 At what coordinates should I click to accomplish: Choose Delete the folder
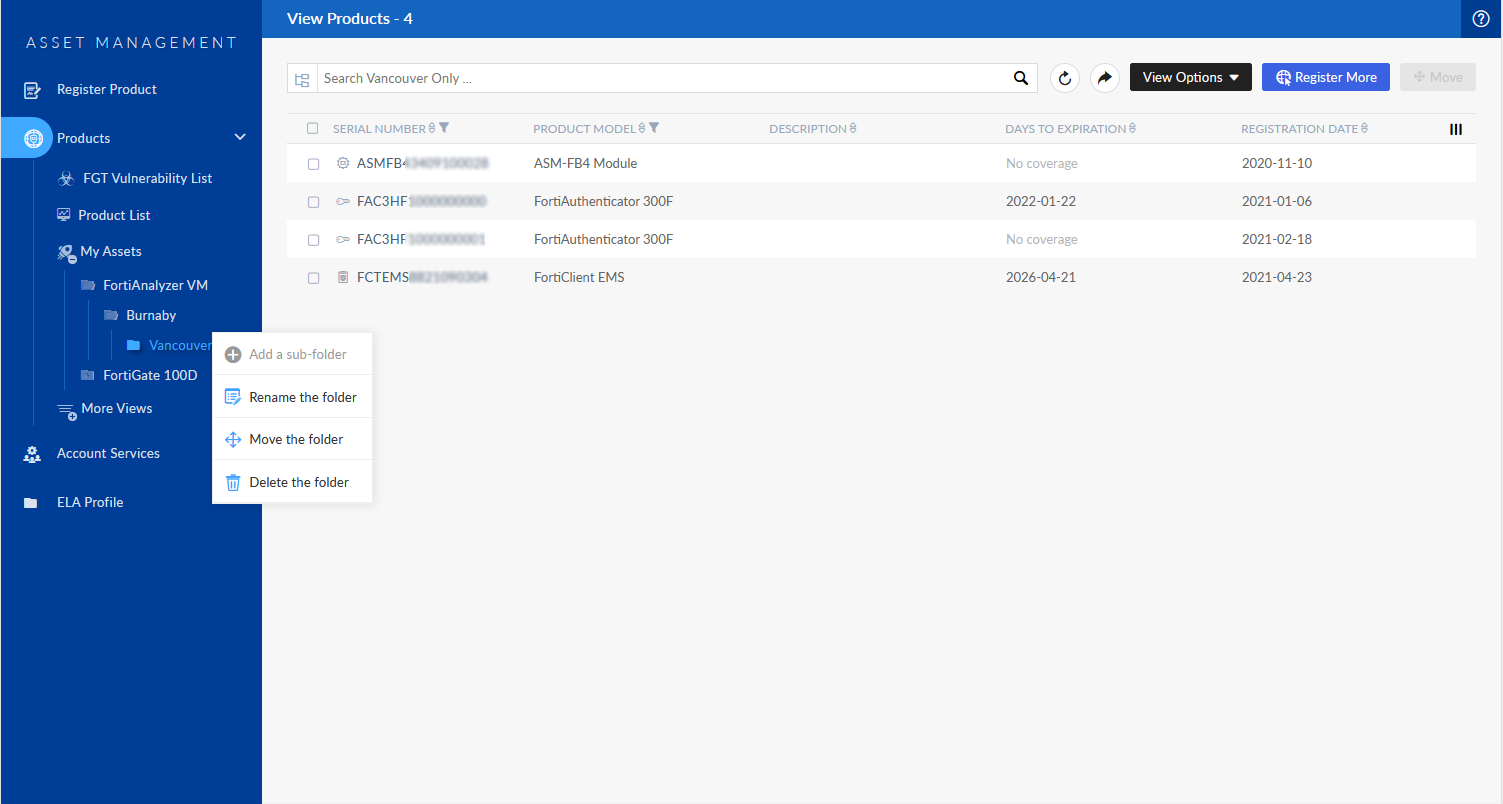(x=292, y=482)
